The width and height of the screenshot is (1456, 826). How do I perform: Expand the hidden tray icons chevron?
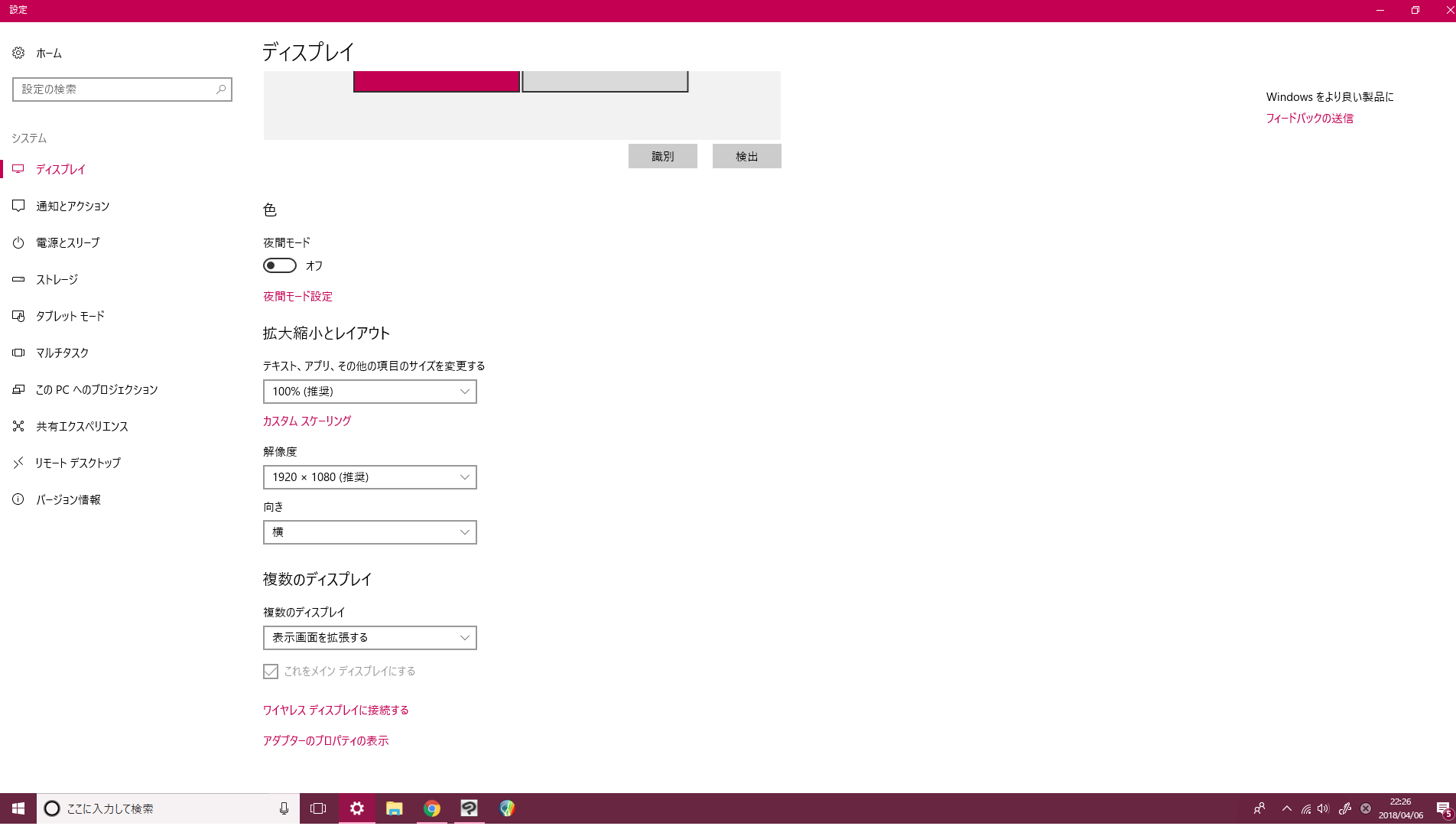pos(1287,808)
